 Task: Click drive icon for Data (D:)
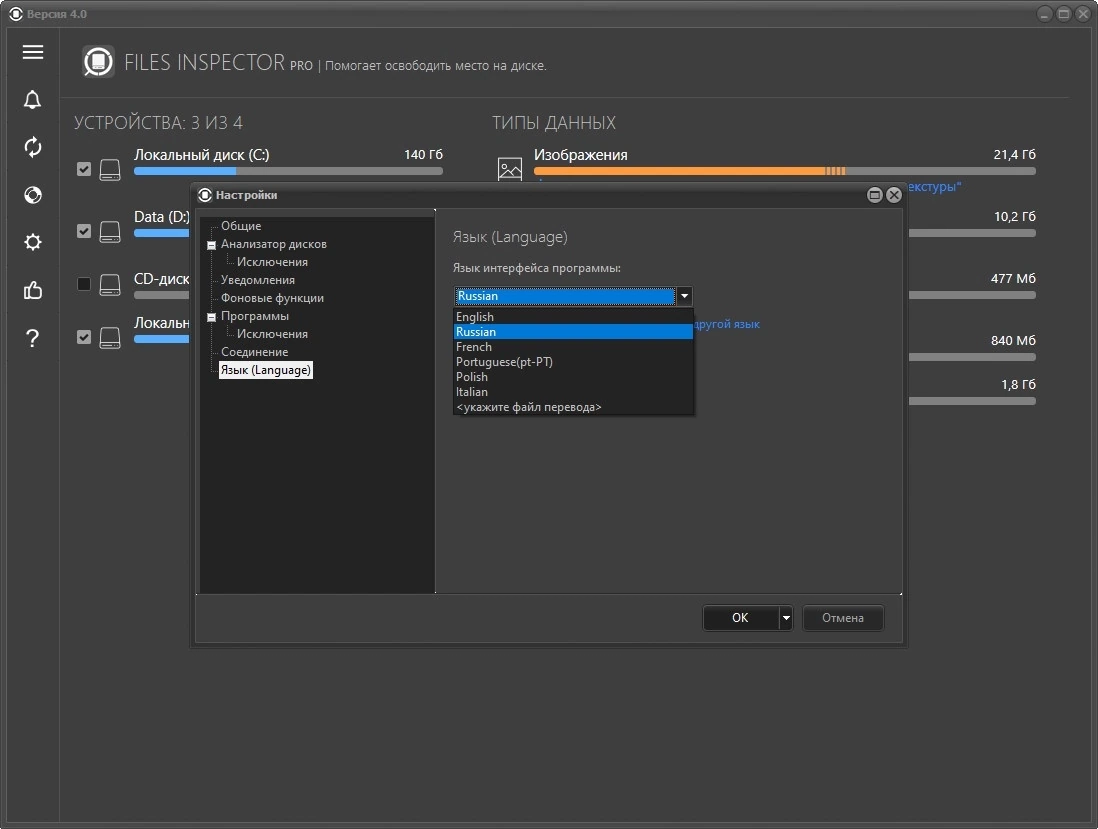coord(110,232)
